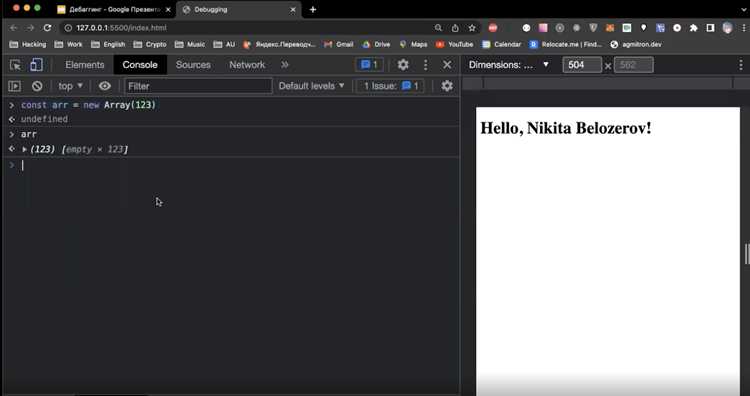Activate the inspect element picker
Screen dimensions: 750x396
(15, 65)
